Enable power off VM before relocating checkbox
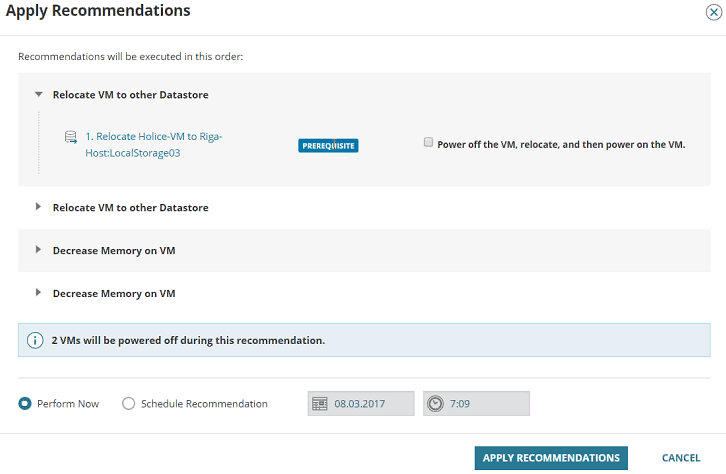Image resolution: width=726 pixels, height=474 pixels. [x=429, y=143]
